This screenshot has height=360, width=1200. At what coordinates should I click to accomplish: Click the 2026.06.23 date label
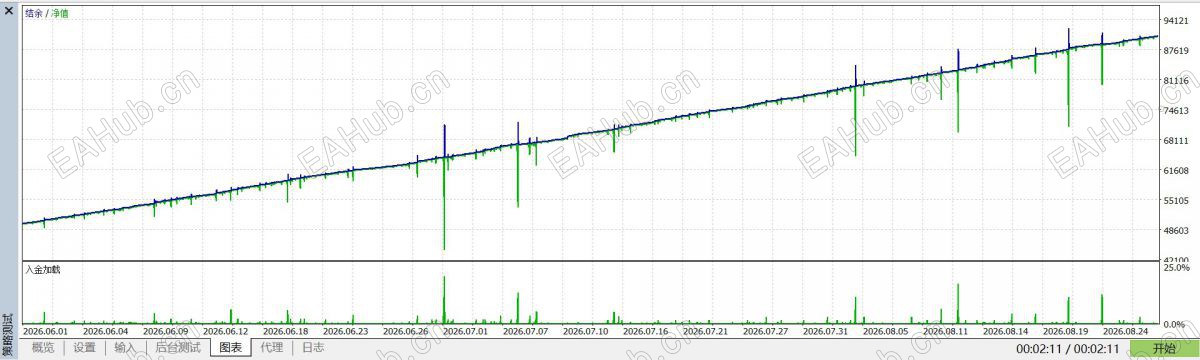pyautogui.click(x=345, y=331)
